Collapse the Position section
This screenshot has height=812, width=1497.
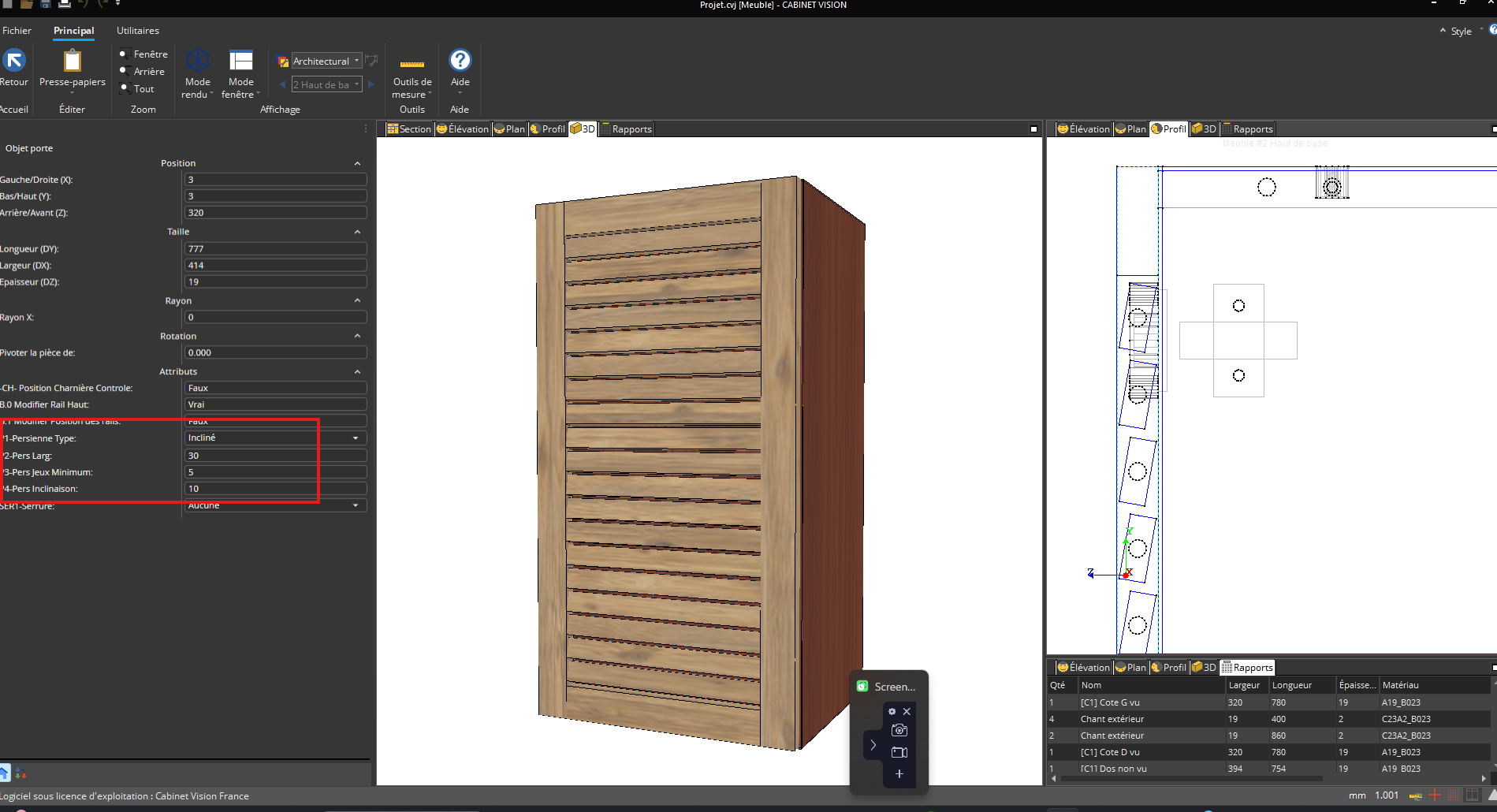click(x=357, y=164)
